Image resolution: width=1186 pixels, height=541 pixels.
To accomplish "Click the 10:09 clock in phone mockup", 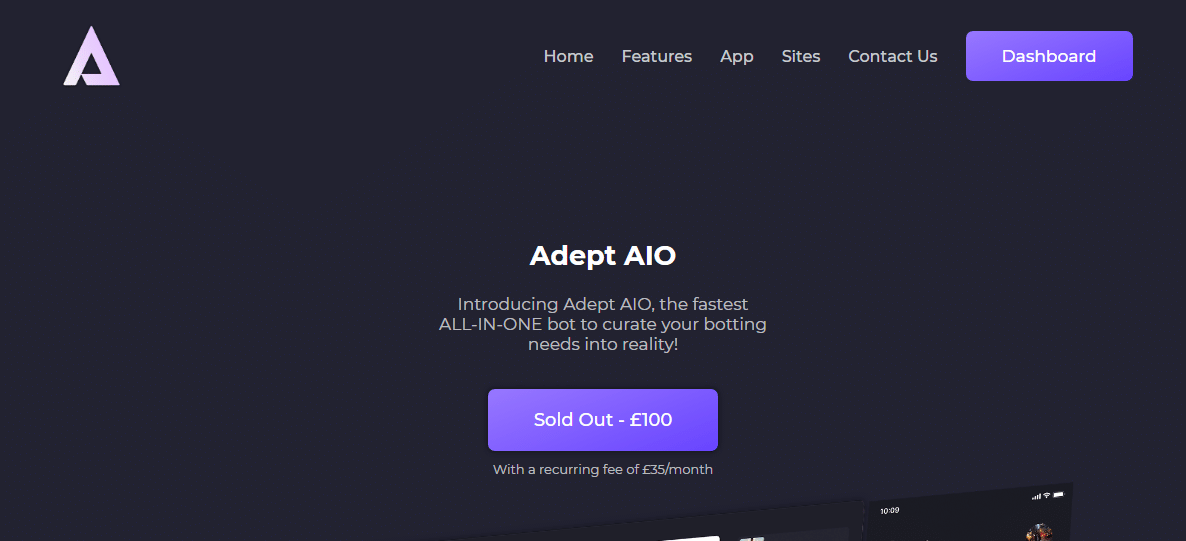I will coord(890,511).
